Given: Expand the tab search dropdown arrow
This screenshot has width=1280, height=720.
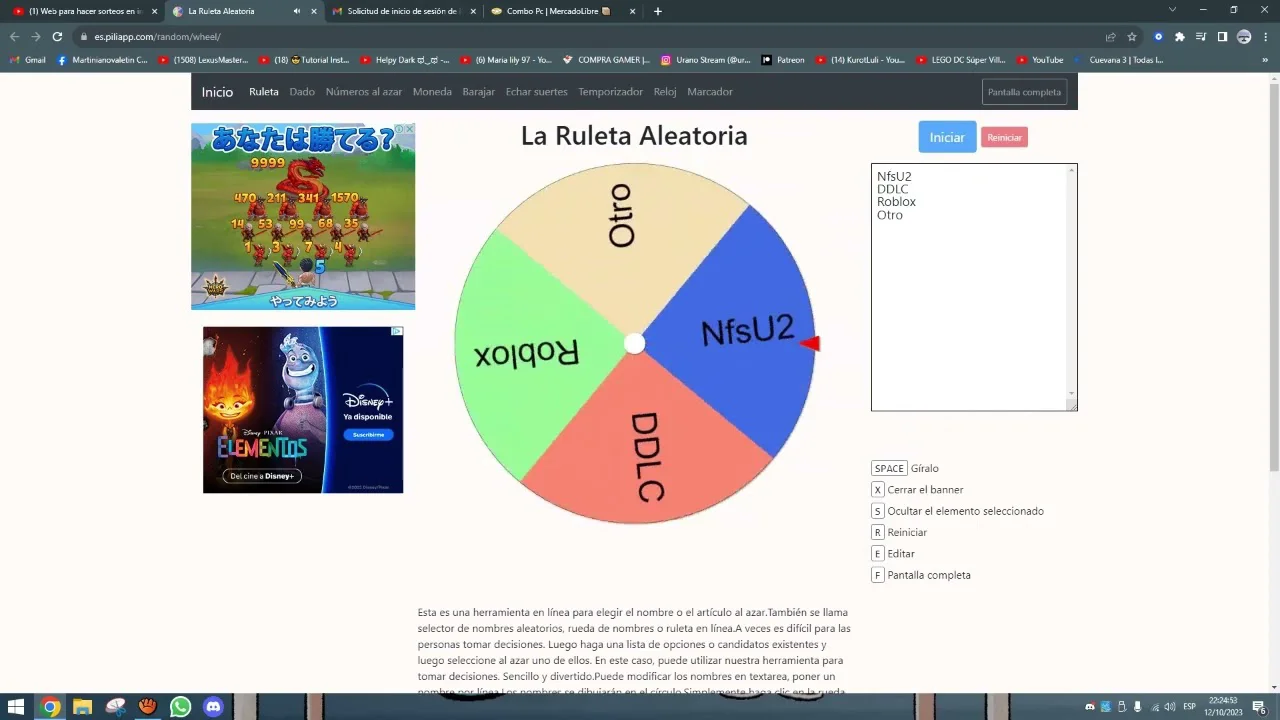Looking at the screenshot, I should 1172,10.
